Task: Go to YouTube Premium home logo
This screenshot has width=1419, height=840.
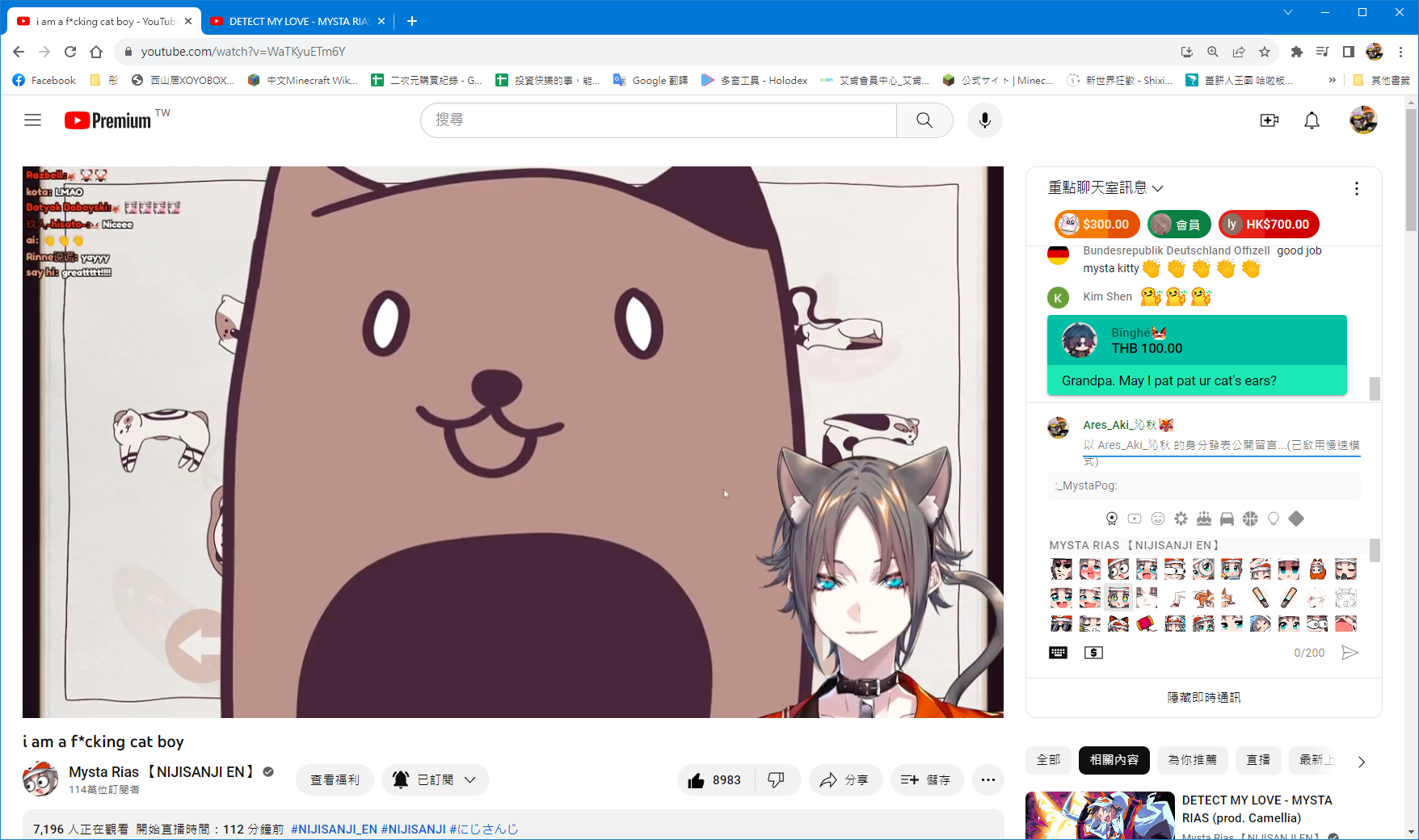Action: click(108, 120)
